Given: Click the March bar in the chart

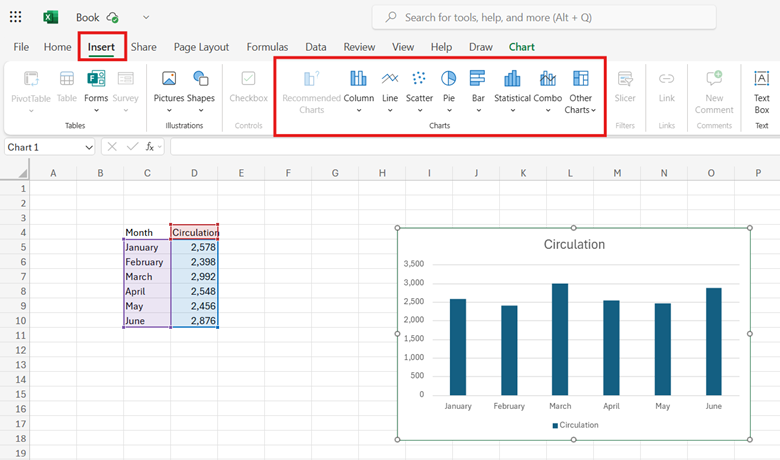Looking at the screenshot, I should (x=560, y=340).
